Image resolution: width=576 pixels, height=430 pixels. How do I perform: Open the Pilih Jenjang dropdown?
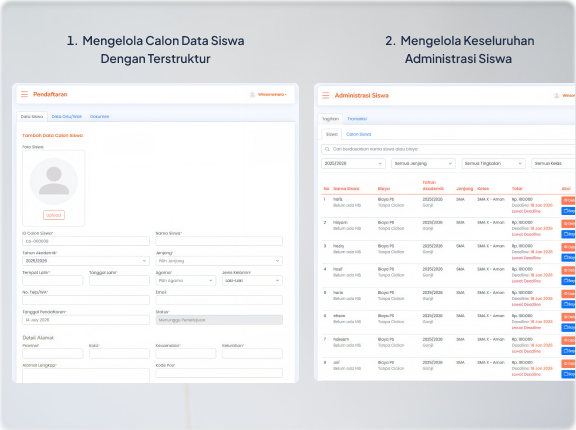[219, 261]
